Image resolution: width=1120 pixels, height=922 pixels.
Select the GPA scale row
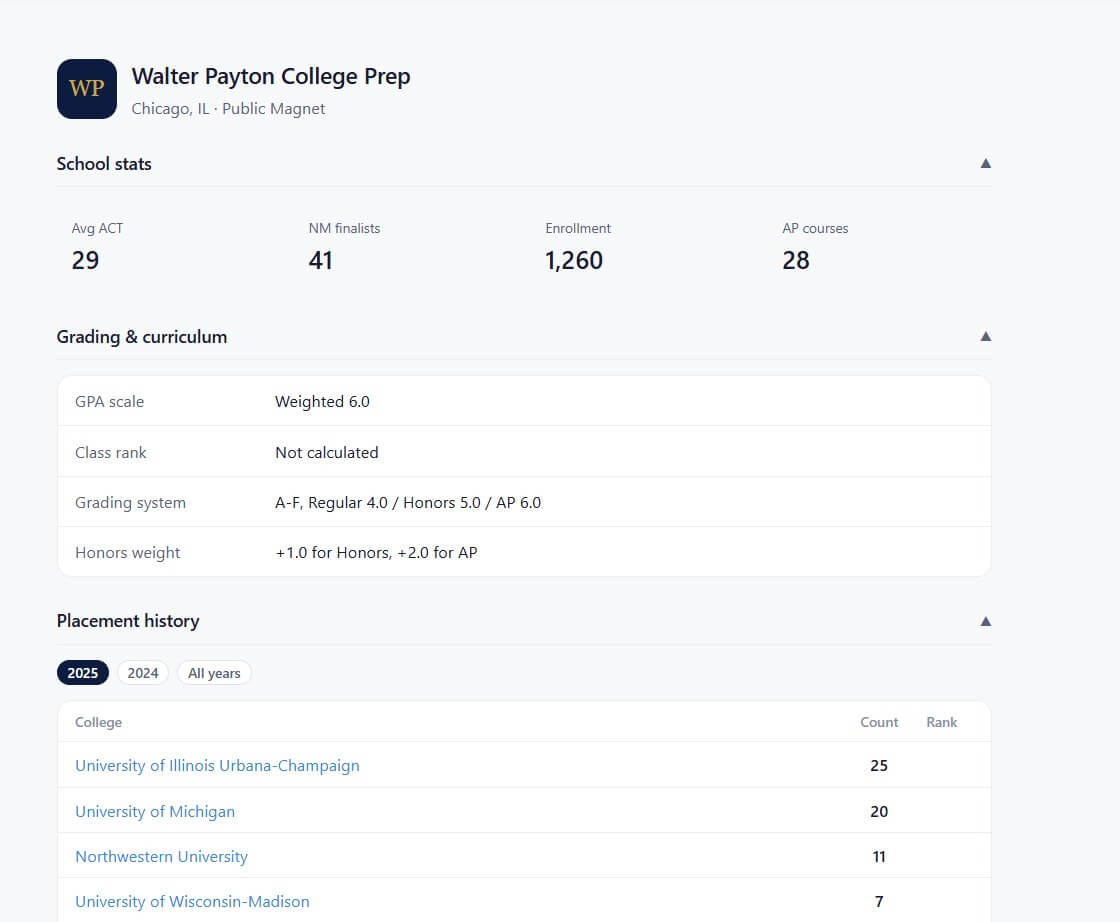pos(524,402)
